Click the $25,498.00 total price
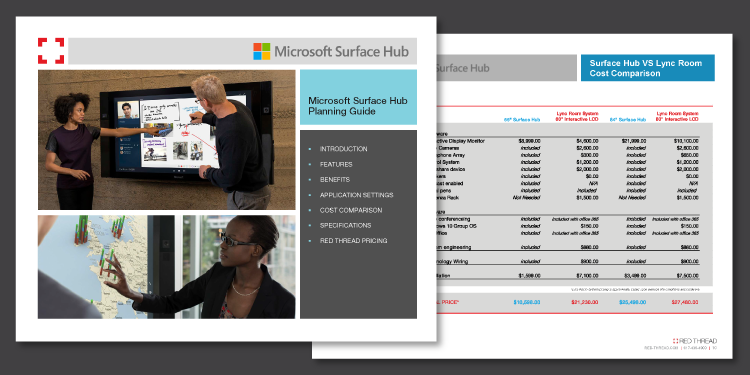750x375 pixels. pos(633,302)
